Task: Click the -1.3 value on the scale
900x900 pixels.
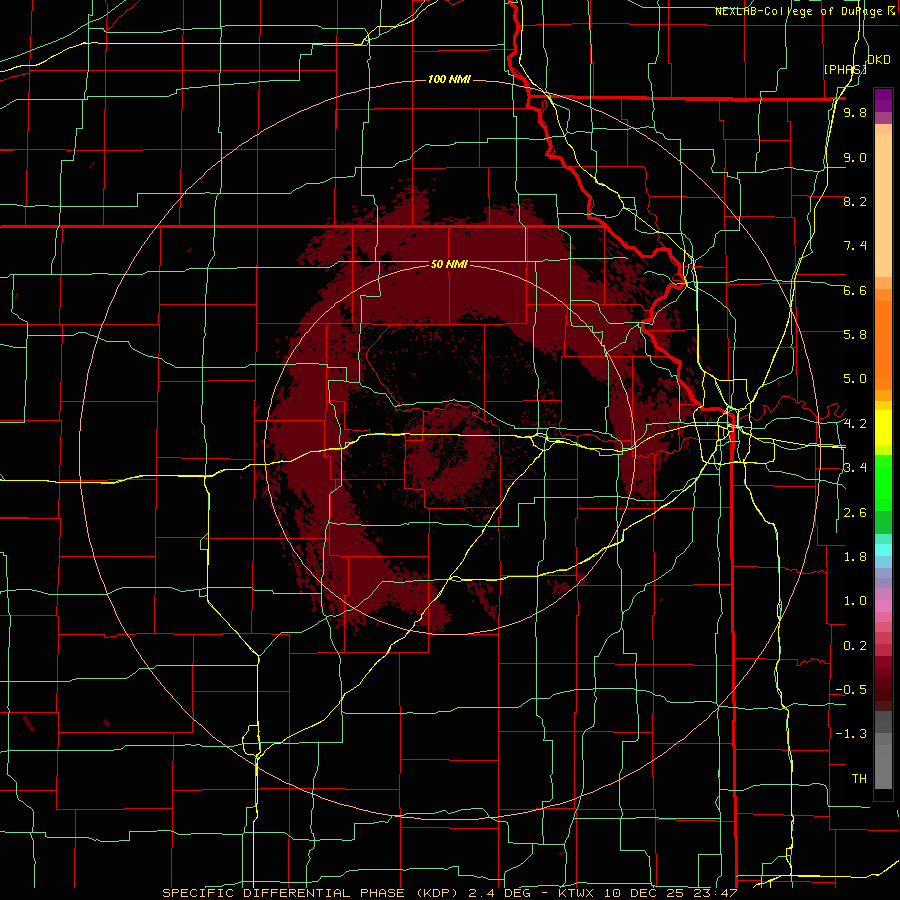Action: tap(851, 734)
